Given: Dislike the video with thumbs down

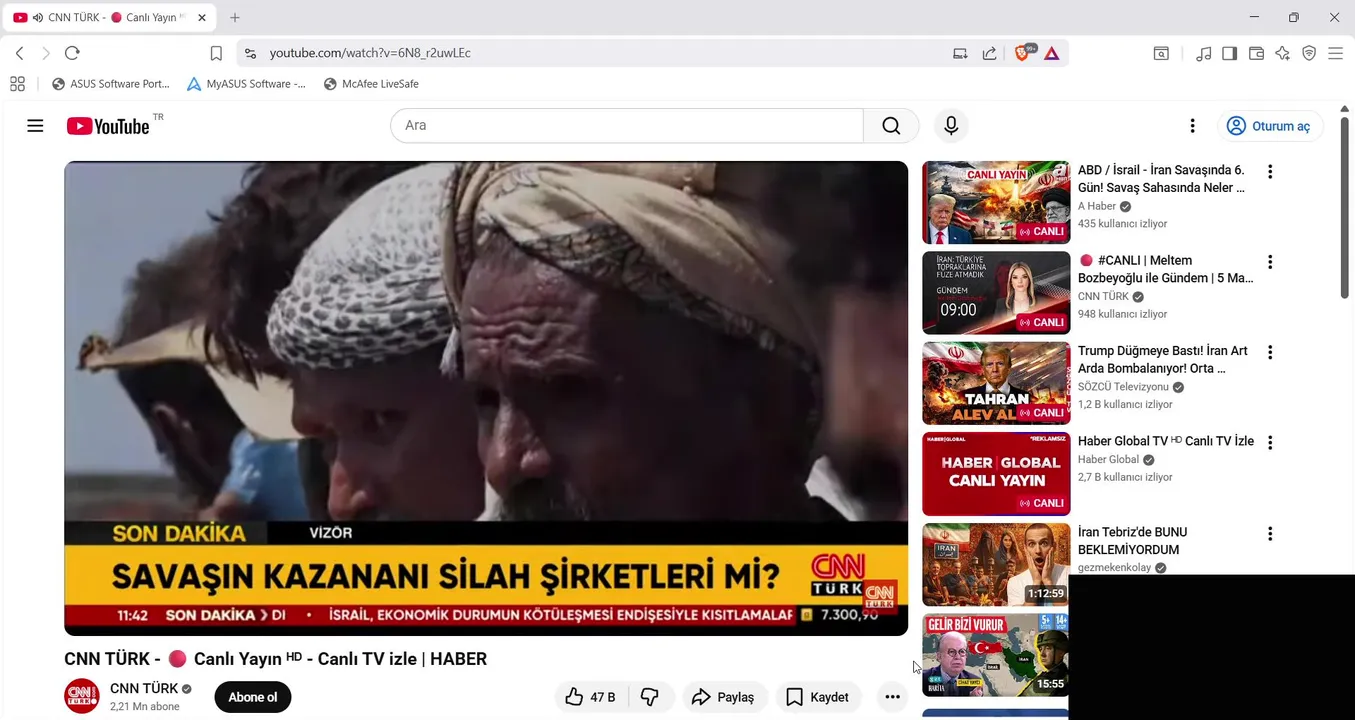Looking at the screenshot, I should click(x=650, y=697).
